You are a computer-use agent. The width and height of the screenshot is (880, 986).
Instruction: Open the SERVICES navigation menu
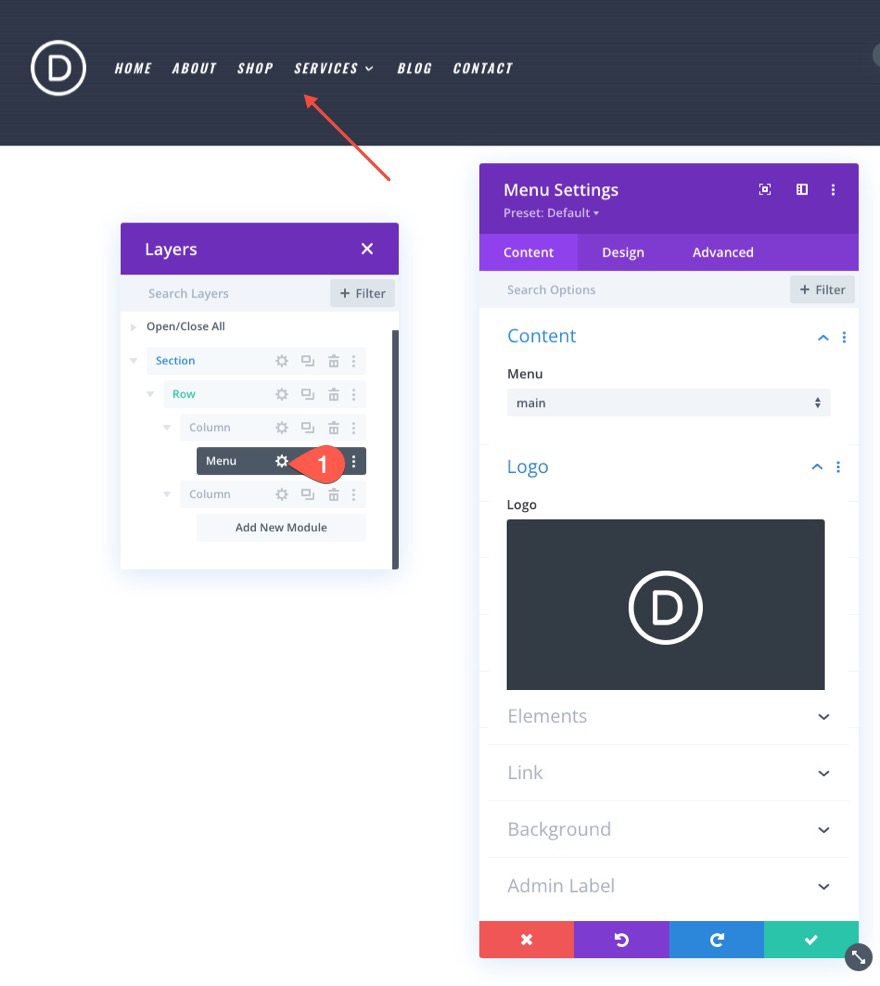coord(327,68)
